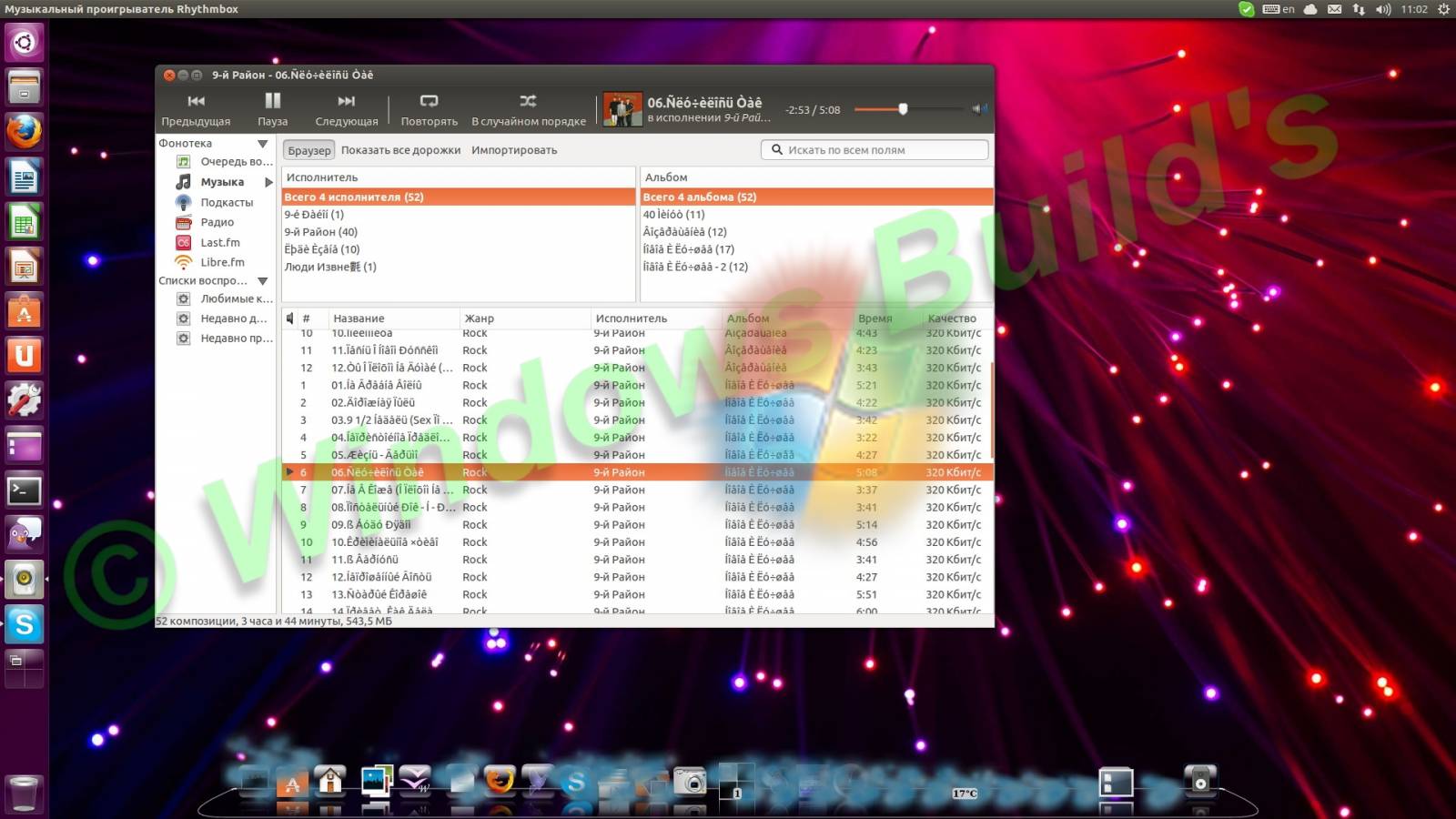
Task: Open the session gear menu in top panel
Action: pyautogui.click(x=1443, y=9)
